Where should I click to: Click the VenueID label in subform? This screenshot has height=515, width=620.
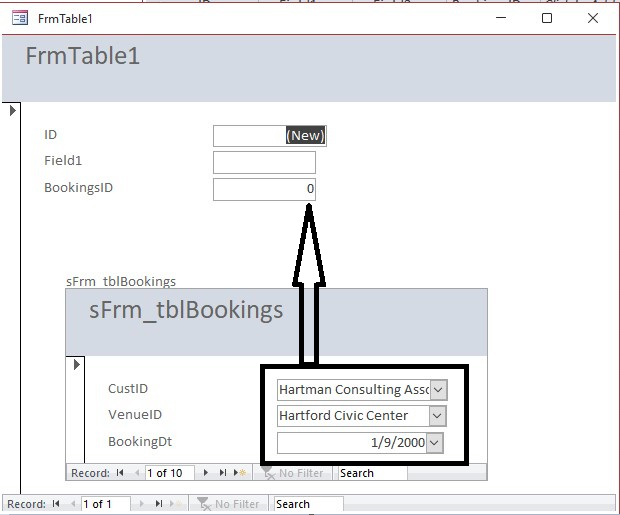point(135,415)
